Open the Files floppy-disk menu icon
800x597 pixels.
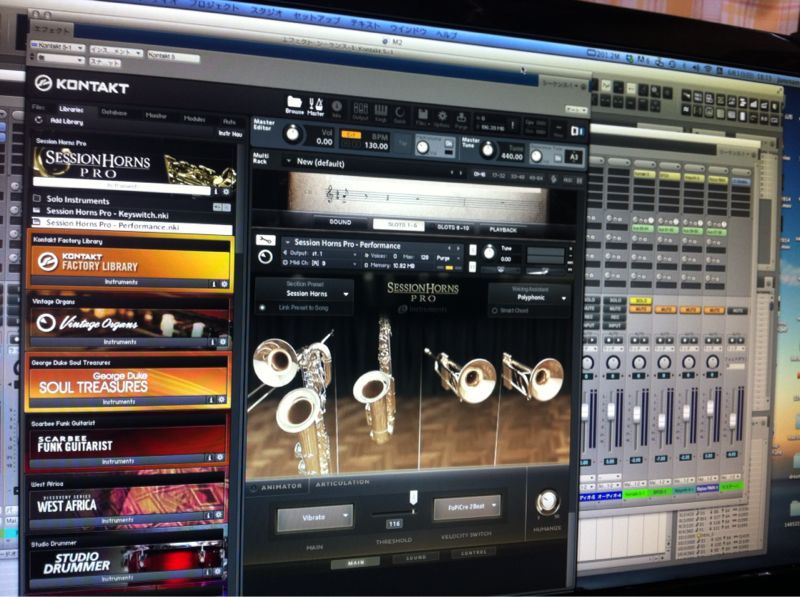click(422, 116)
